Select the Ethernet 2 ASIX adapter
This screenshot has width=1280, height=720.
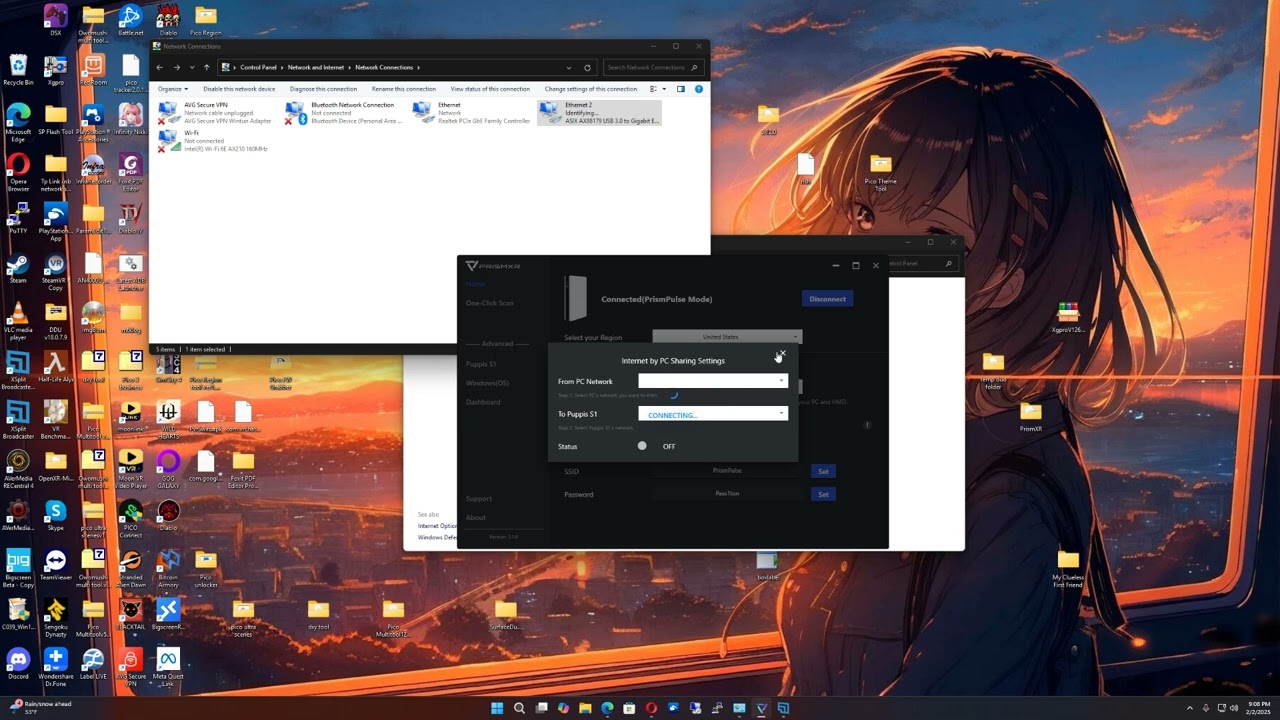coord(599,112)
